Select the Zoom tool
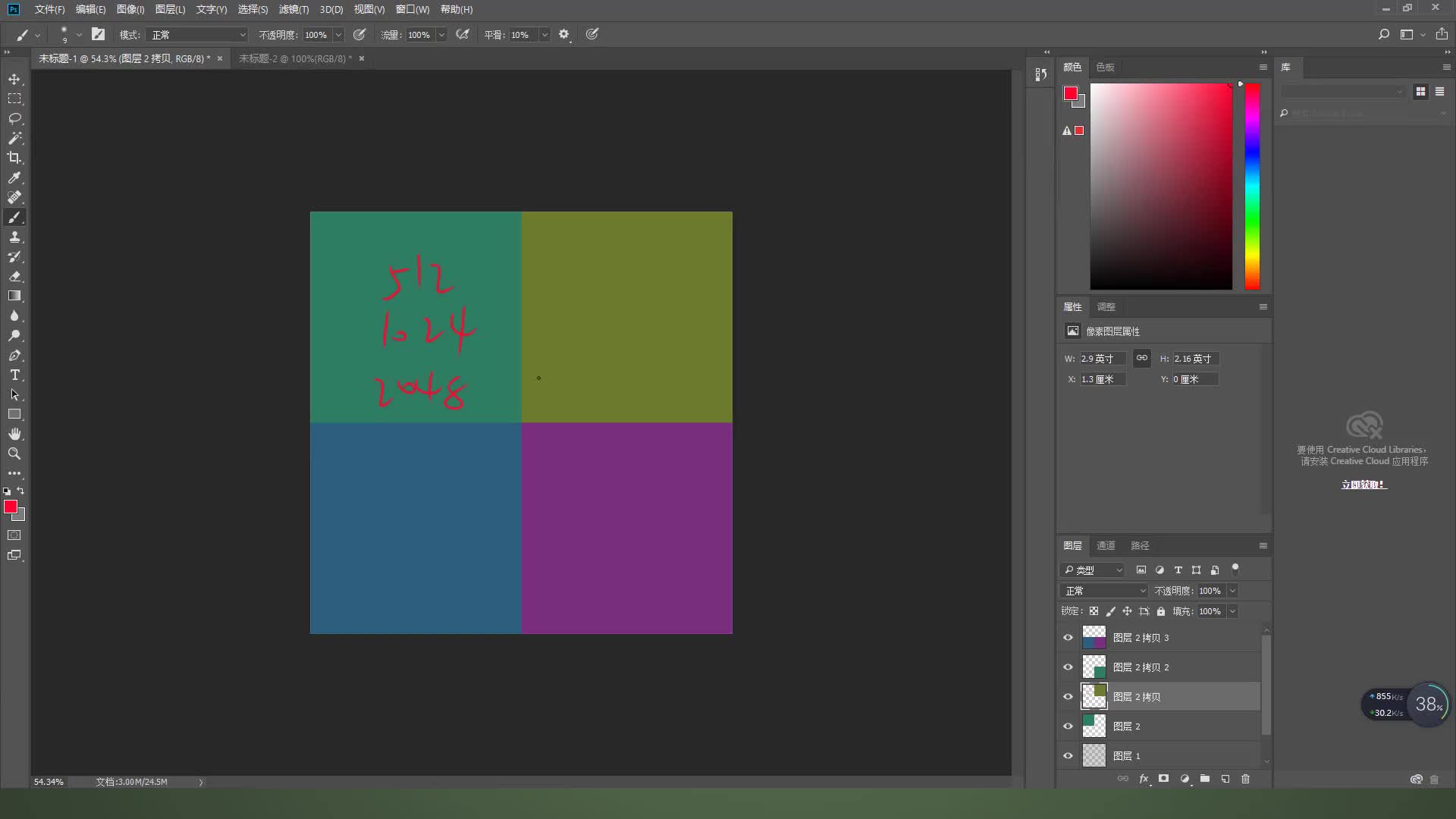The image size is (1456, 819). pos(14,453)
